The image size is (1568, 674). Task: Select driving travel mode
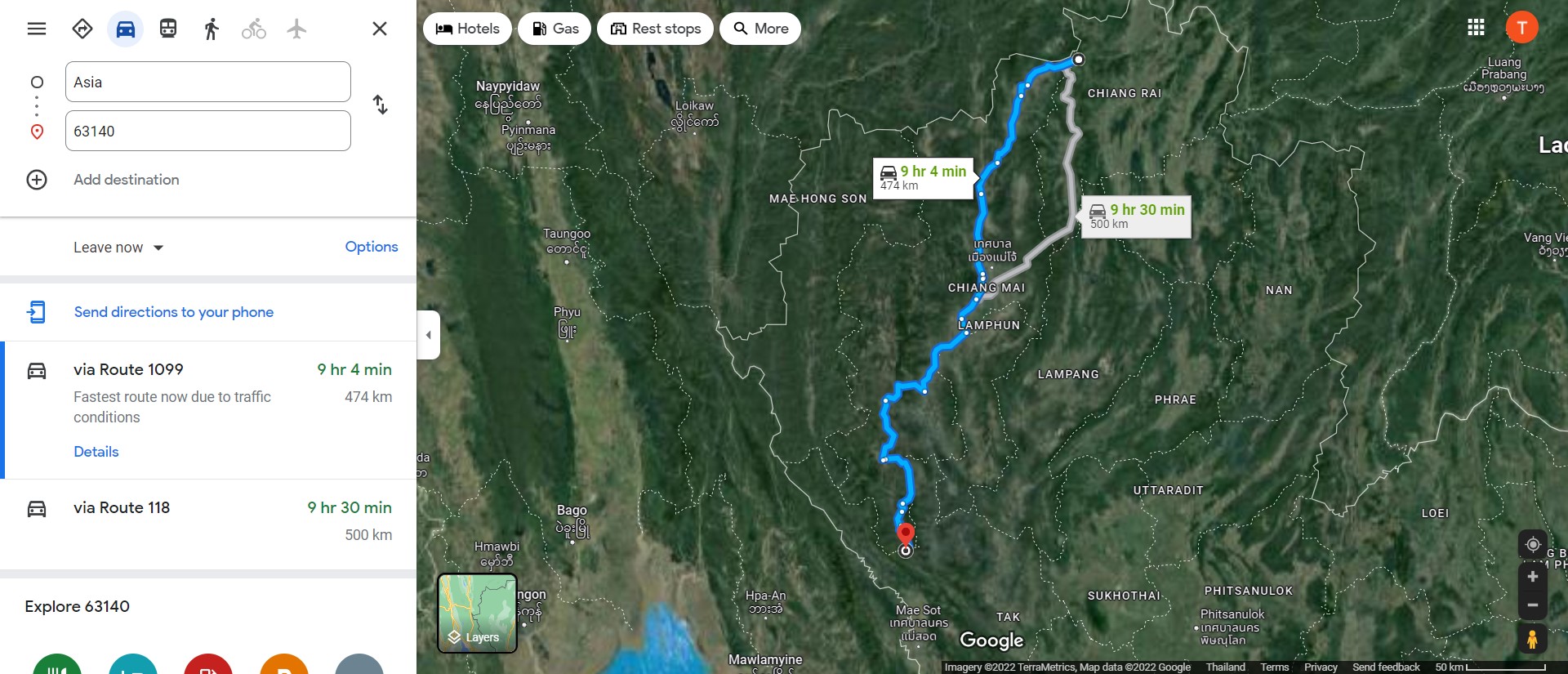click(125, 29)
